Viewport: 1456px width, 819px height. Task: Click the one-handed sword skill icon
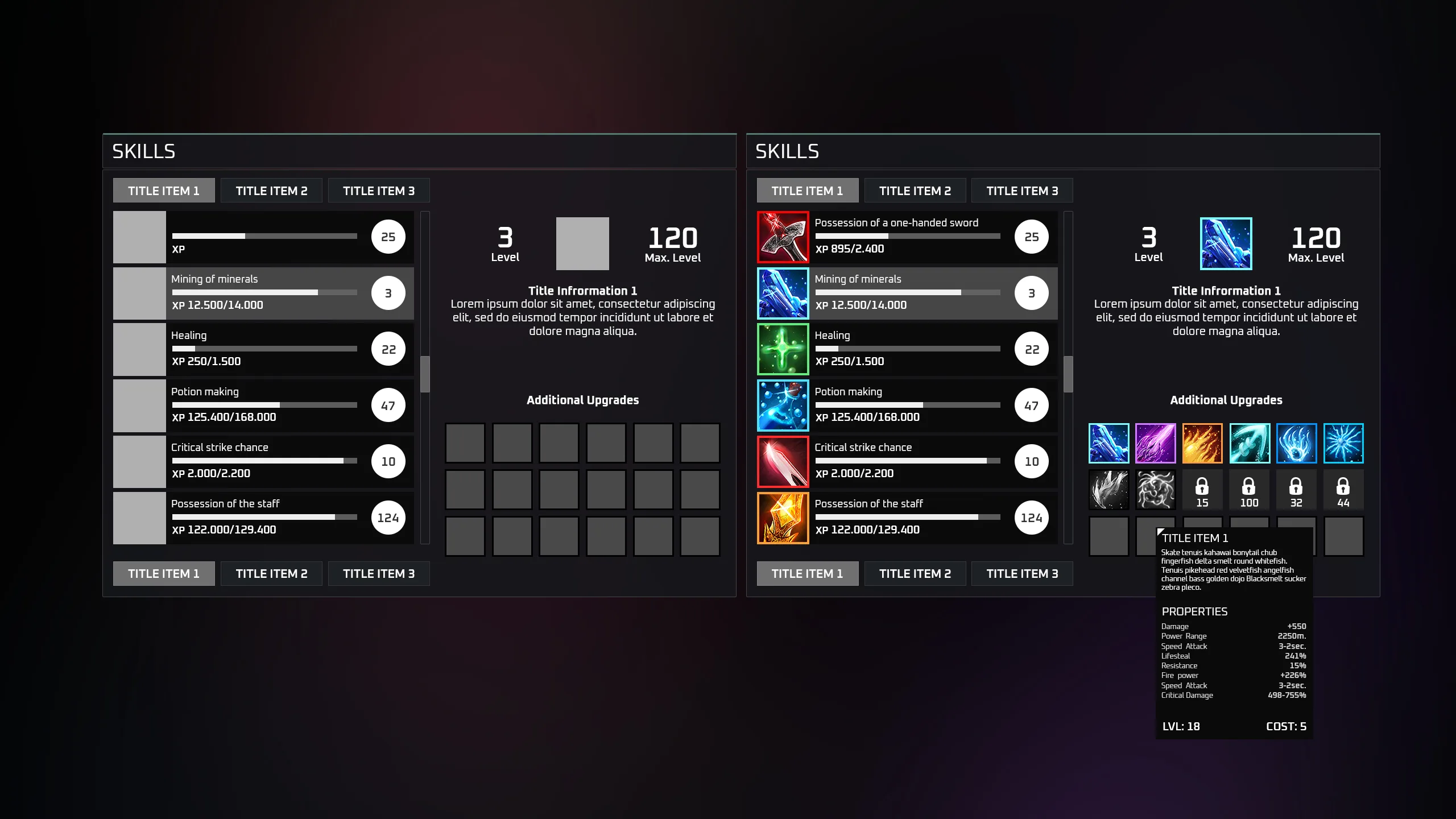[783, 237]
